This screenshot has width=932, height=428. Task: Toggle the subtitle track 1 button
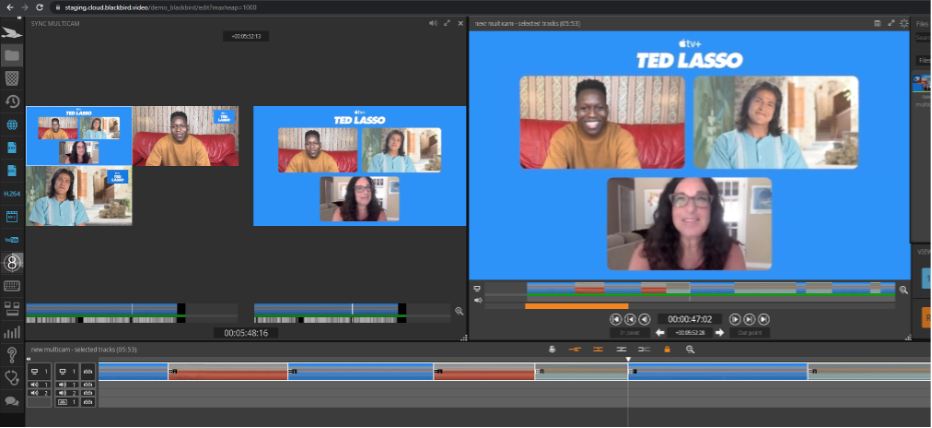point(67,402)
